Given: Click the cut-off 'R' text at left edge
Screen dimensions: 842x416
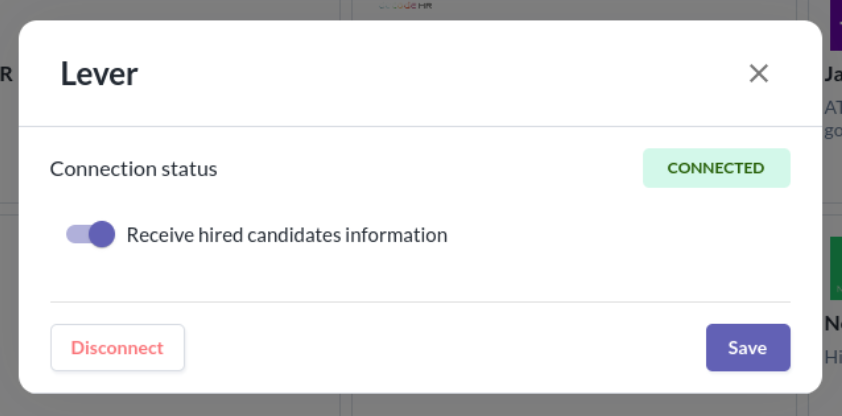Looking at the screenshot, I should click(x=6, y=75).
